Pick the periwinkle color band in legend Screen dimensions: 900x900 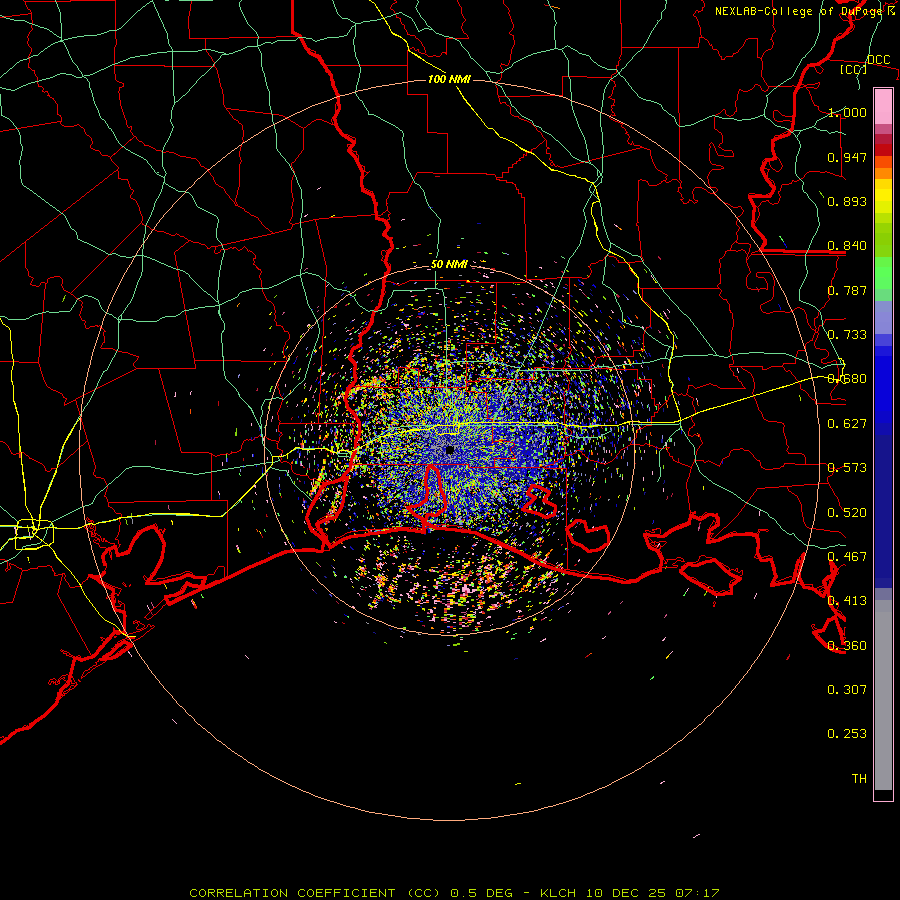pyautogui.click(x=883, y=318)
